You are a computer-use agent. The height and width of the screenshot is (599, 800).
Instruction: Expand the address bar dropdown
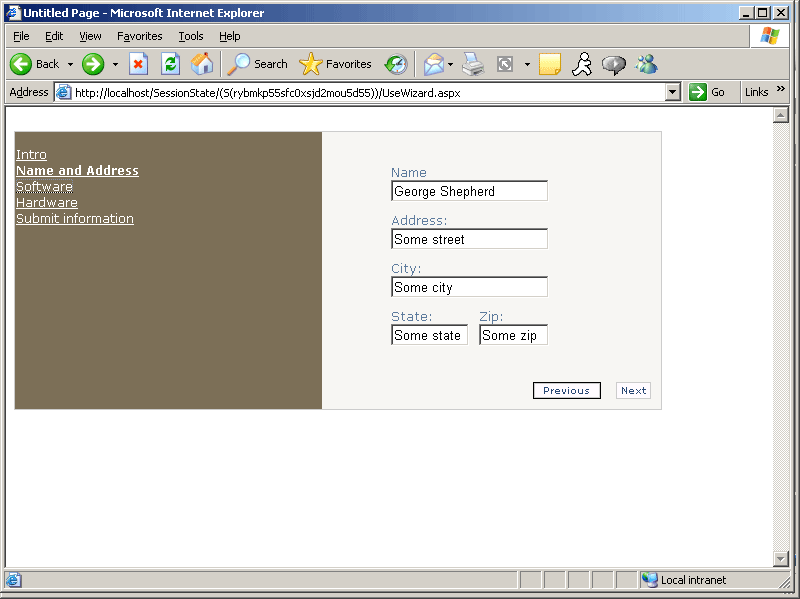[x=672, y=92]
